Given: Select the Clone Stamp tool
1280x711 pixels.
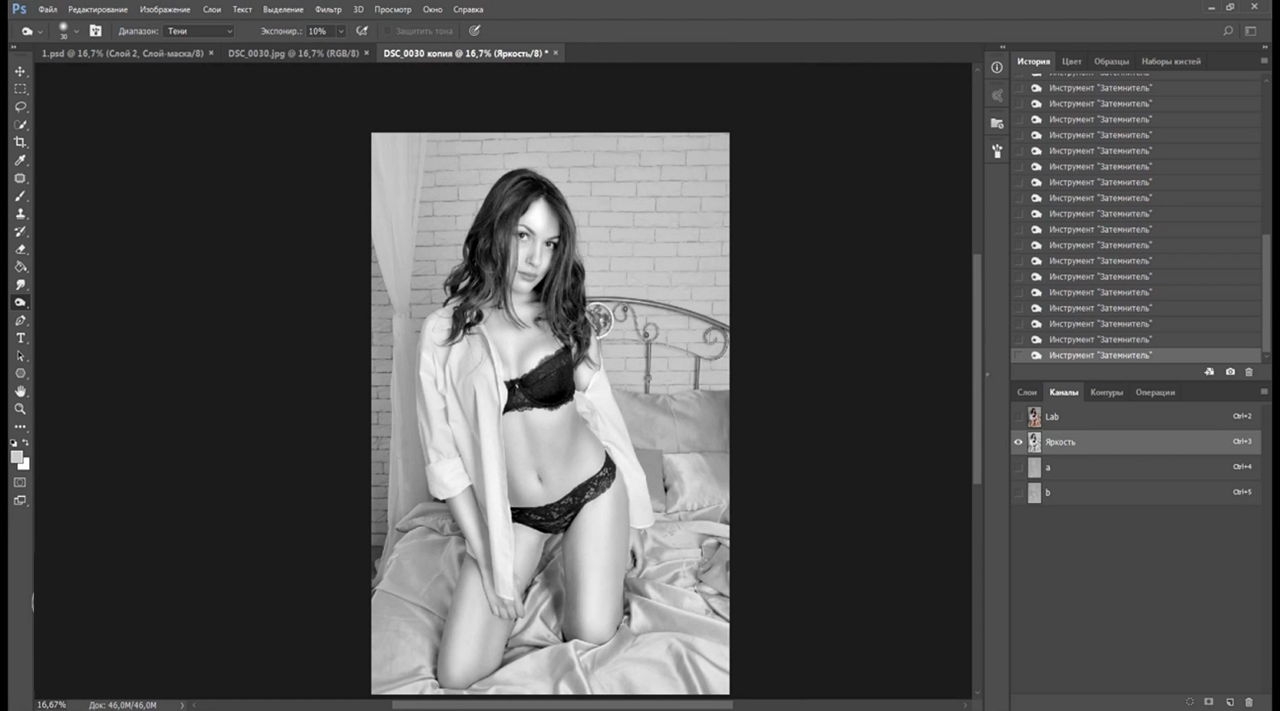Looking at the screenshot, I should (20, 214).
